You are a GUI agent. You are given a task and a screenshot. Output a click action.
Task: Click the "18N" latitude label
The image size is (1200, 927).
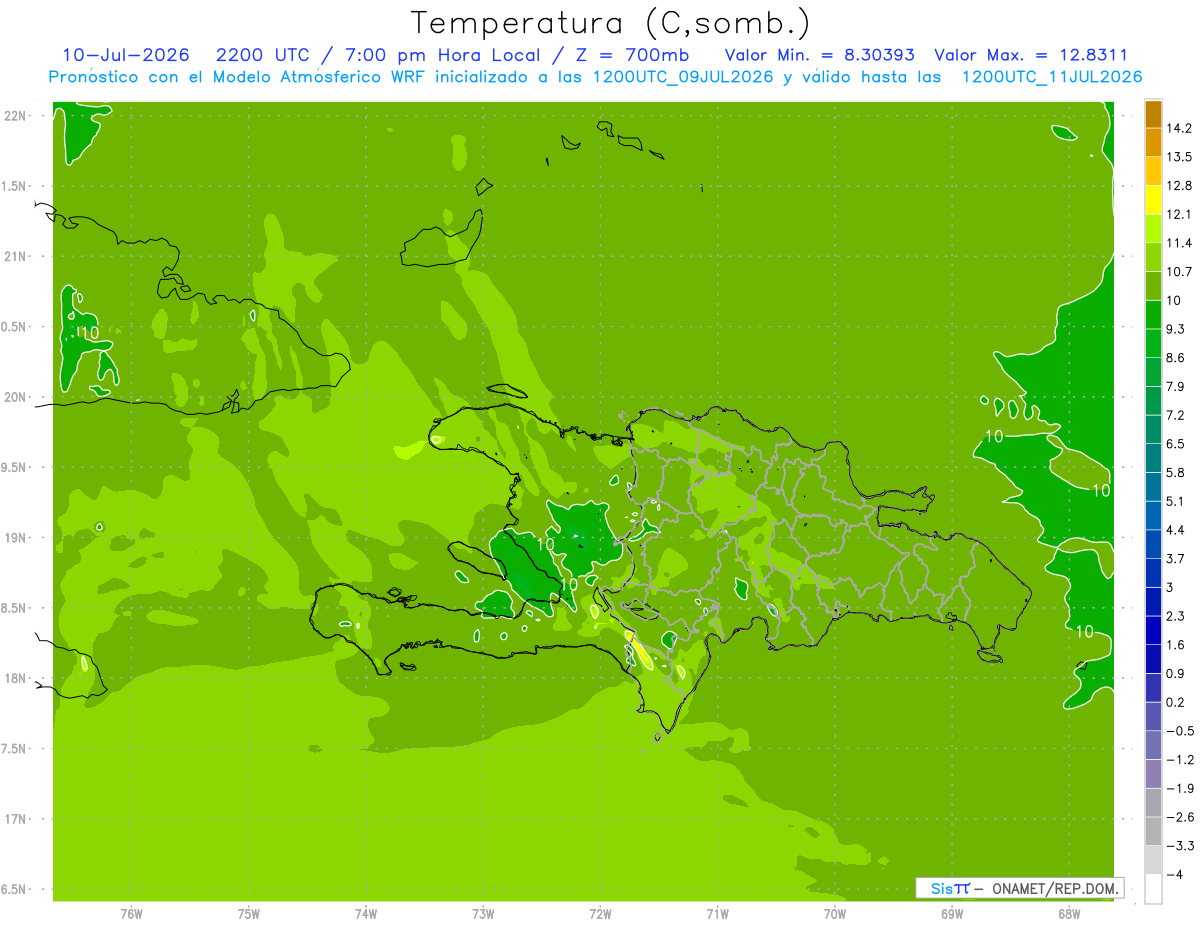point(17,678)
